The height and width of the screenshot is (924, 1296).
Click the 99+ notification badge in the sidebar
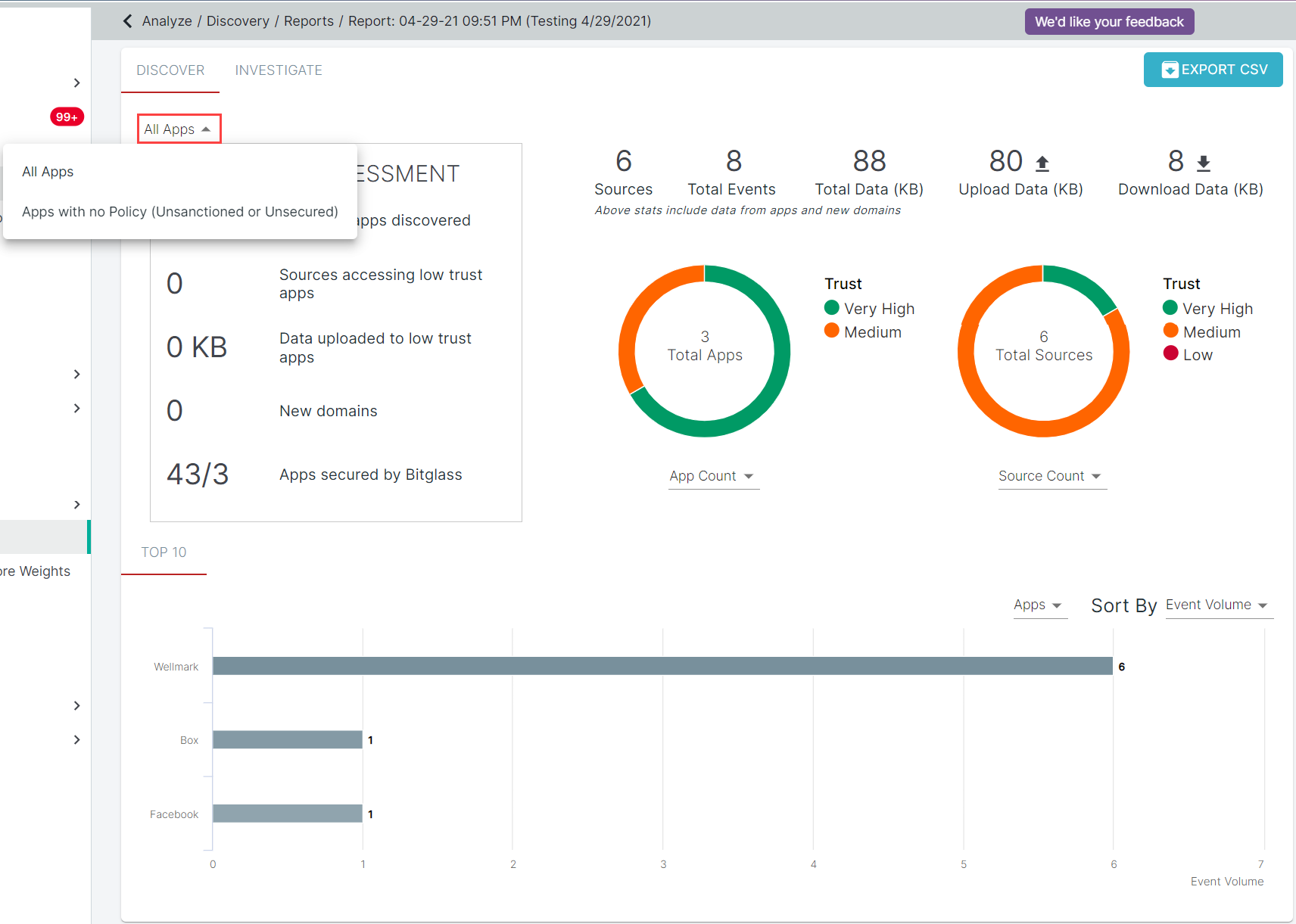click(x=67, y=117)
